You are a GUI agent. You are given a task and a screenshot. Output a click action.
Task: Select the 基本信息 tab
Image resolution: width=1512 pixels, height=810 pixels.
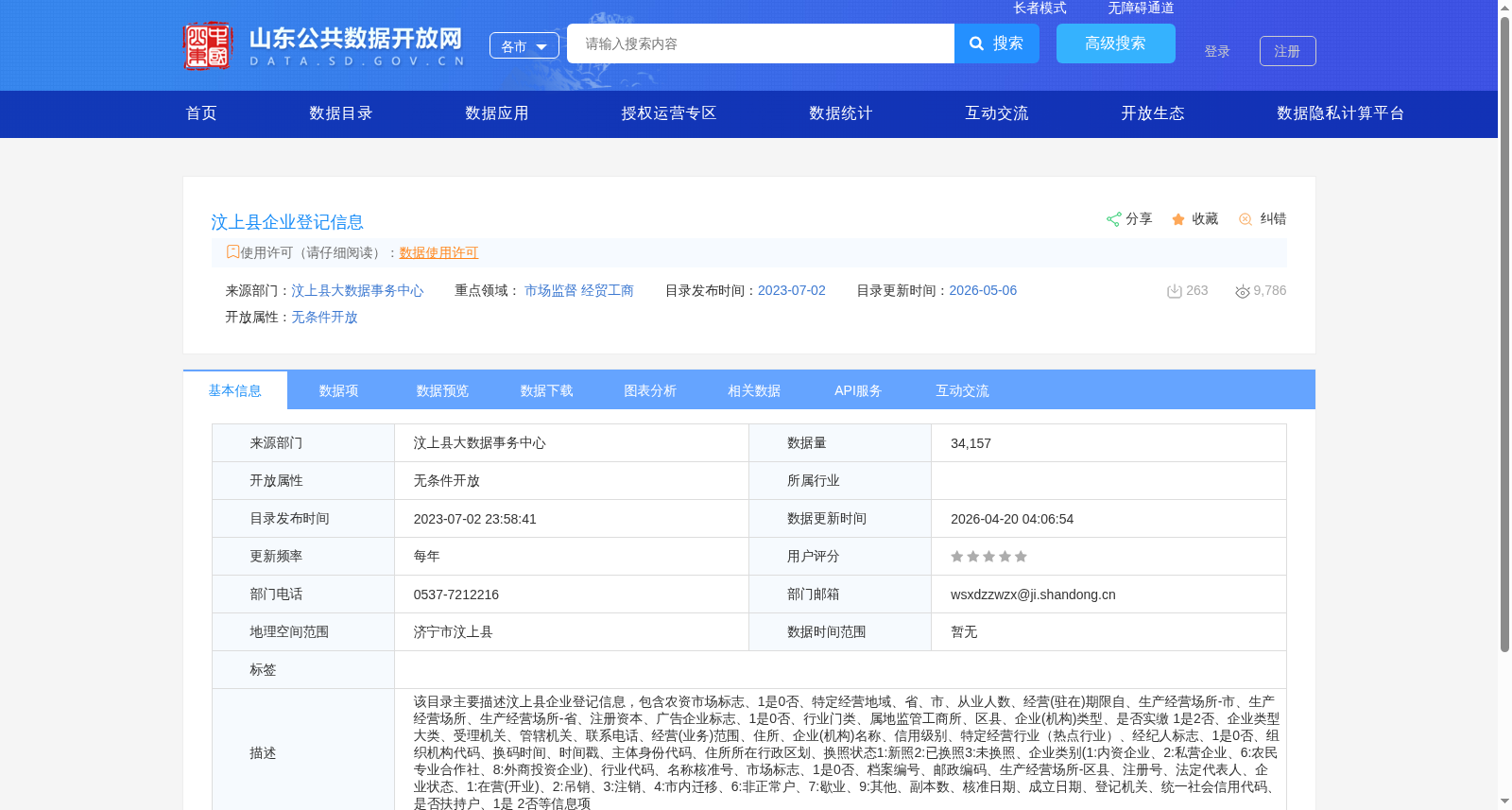point(235,390)
